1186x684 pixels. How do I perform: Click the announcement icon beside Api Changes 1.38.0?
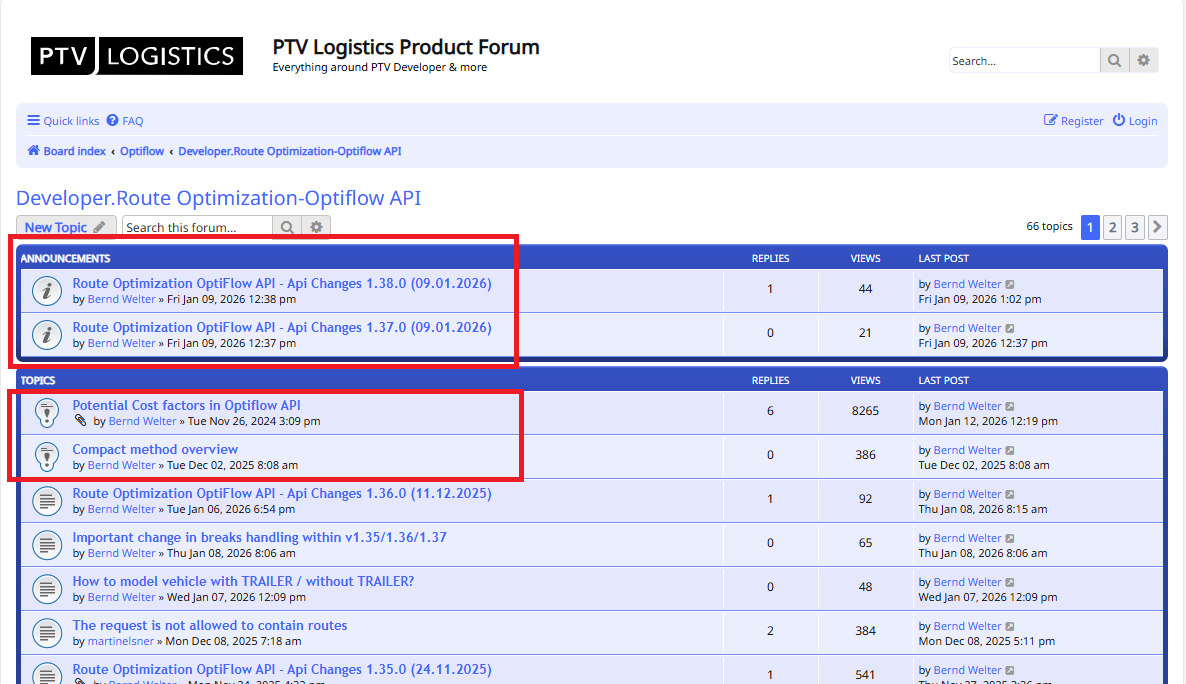(x=46, y=291)
